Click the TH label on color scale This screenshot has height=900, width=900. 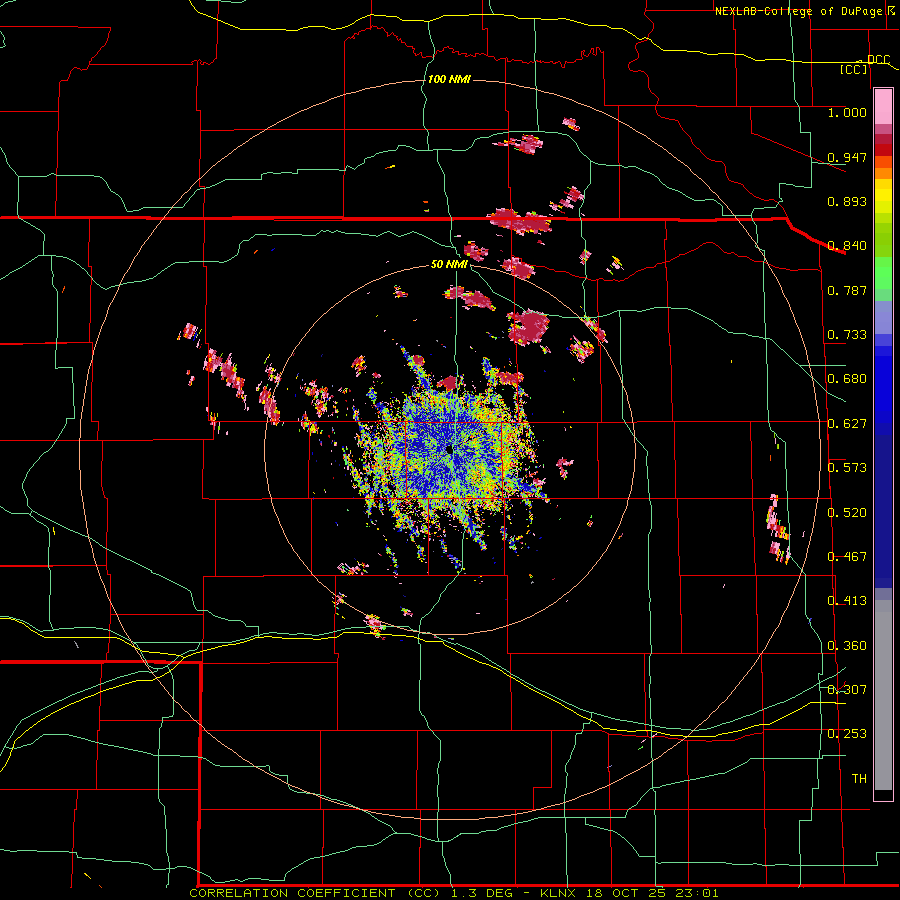point(859,779)
